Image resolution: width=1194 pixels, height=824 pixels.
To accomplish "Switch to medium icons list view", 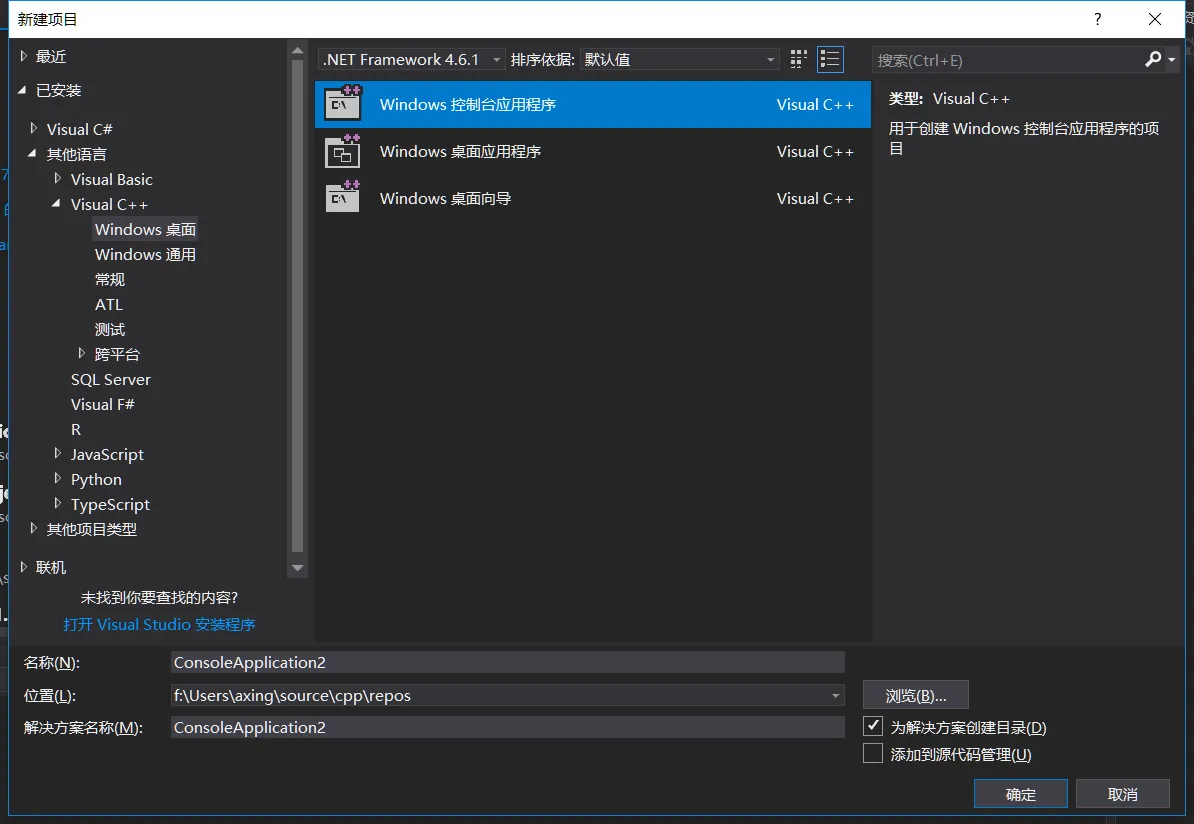I will pos(830,59).
